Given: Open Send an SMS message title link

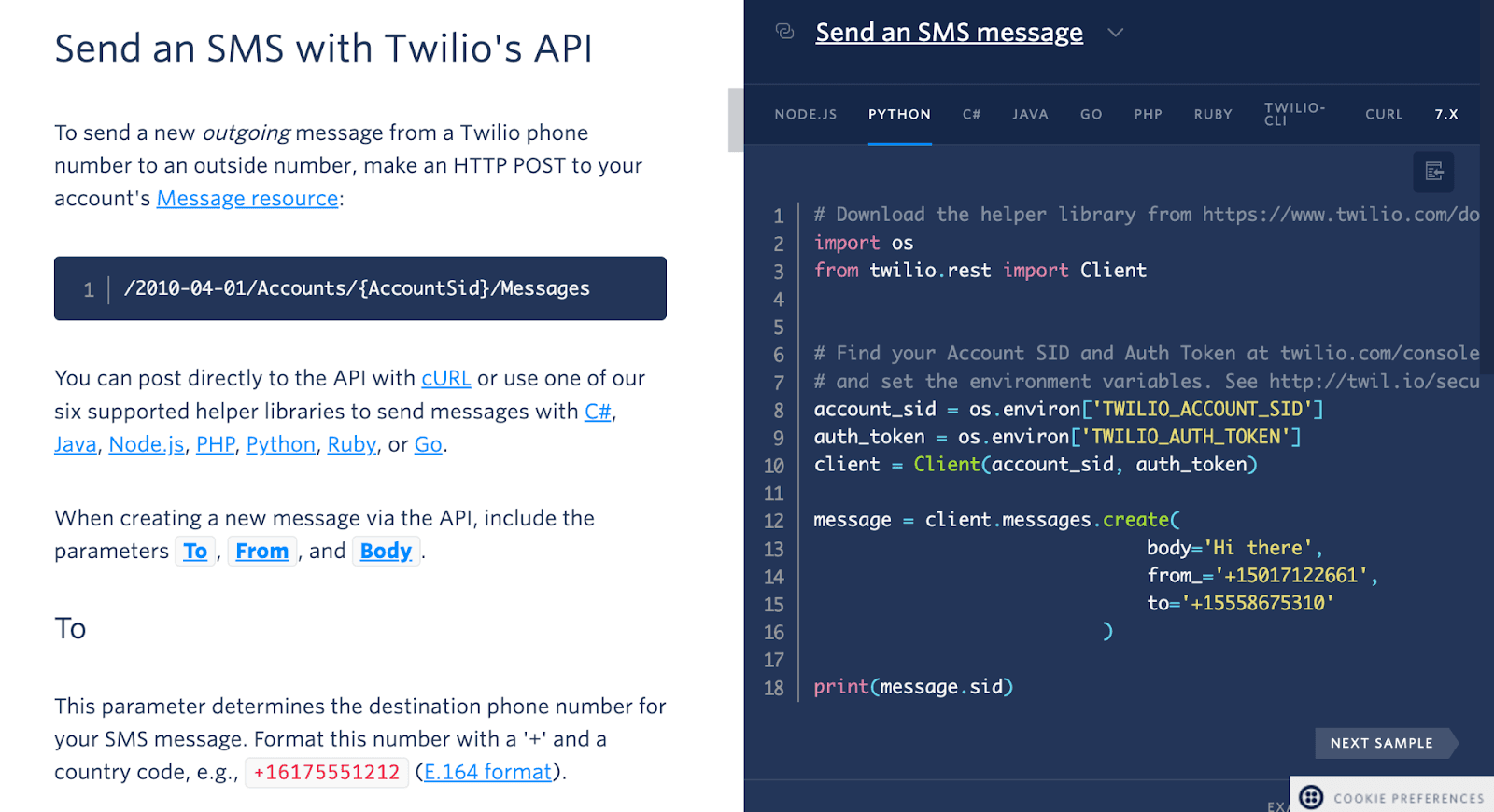Looking at the screenshot, I should click(x=949, y=33).
